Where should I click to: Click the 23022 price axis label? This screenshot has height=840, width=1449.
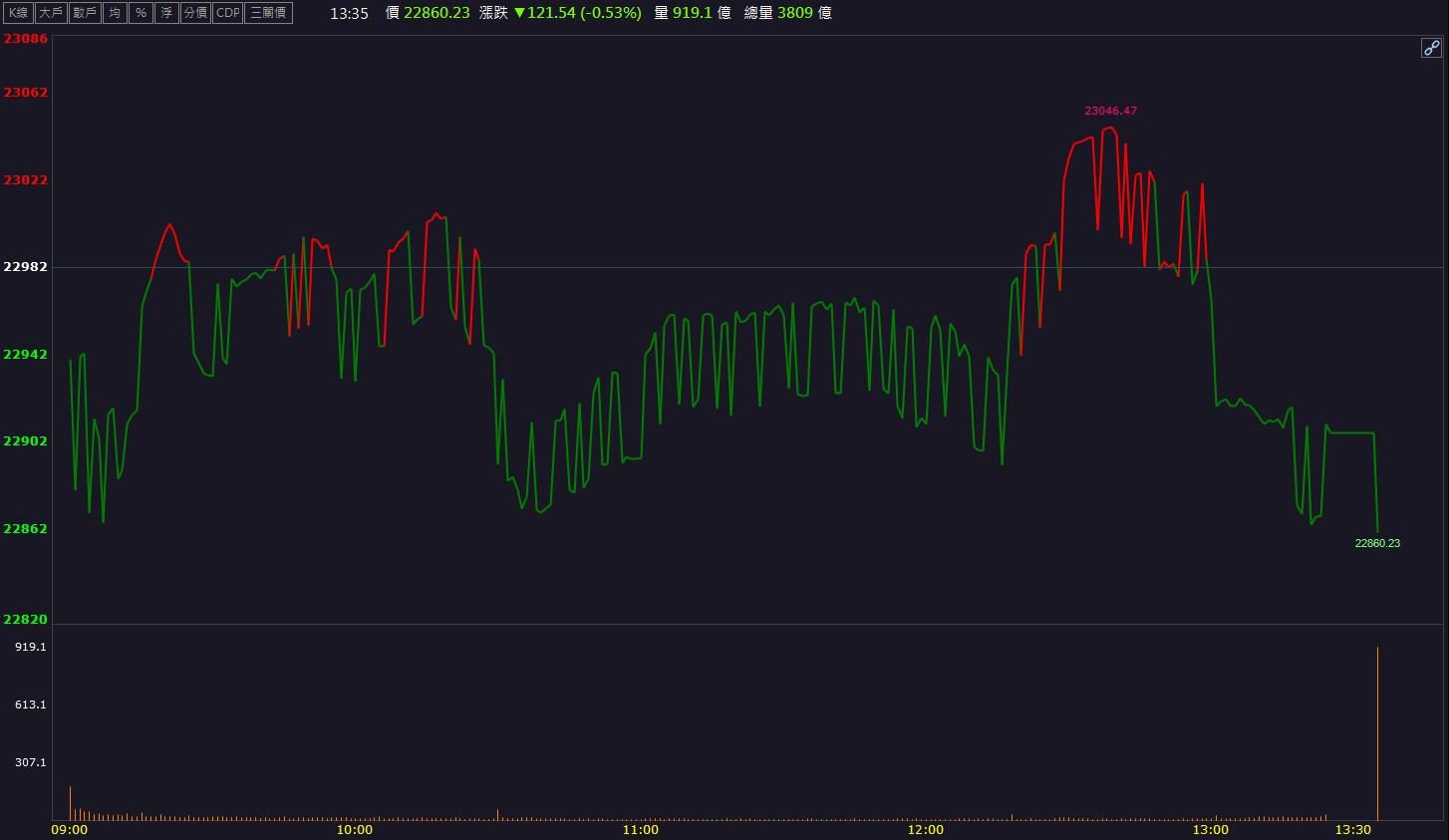26,179
